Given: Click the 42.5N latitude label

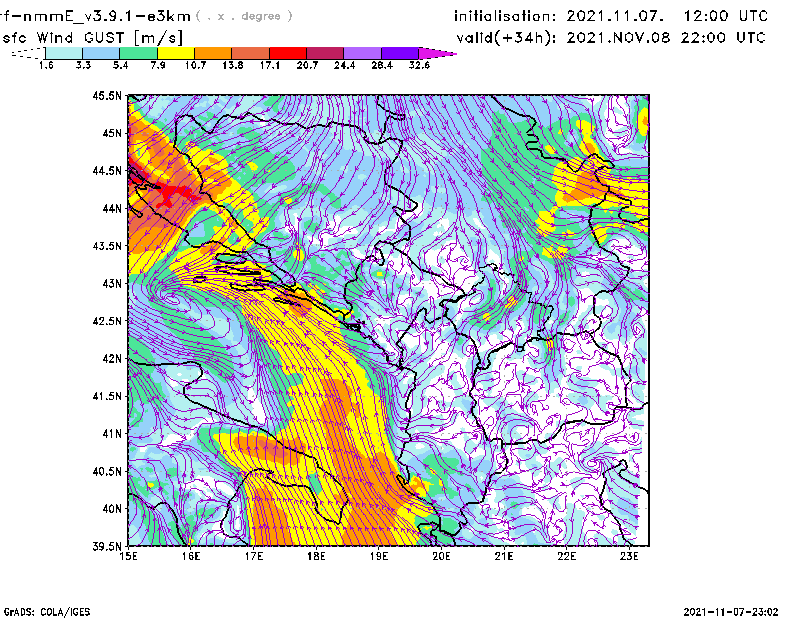Looking at the screenshot, I should click(x=107, y=321).
